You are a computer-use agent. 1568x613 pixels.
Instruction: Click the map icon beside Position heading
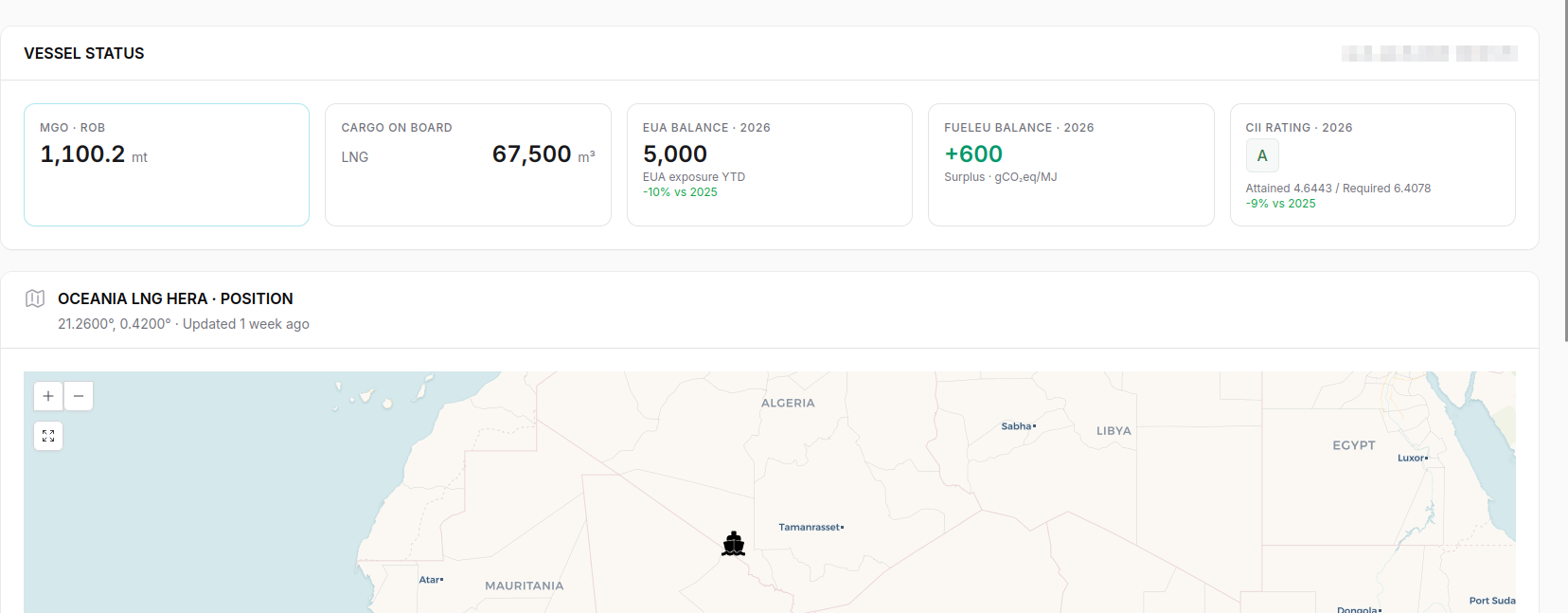(35, 298)
